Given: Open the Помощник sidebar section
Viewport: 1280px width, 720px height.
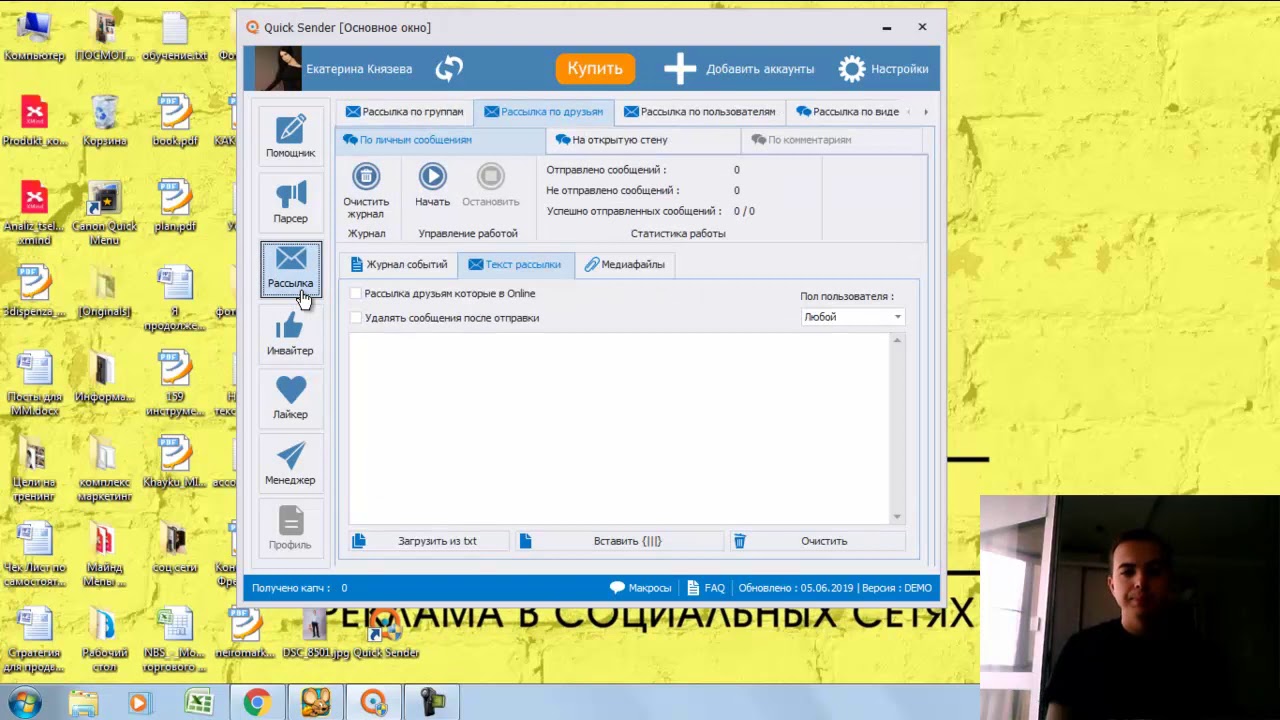Looking at the screenshot, I should pos(290,136).
